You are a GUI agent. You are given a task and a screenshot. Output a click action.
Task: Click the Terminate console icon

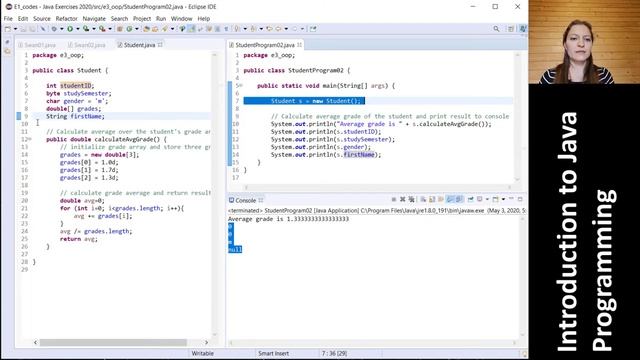coord(394,199)
